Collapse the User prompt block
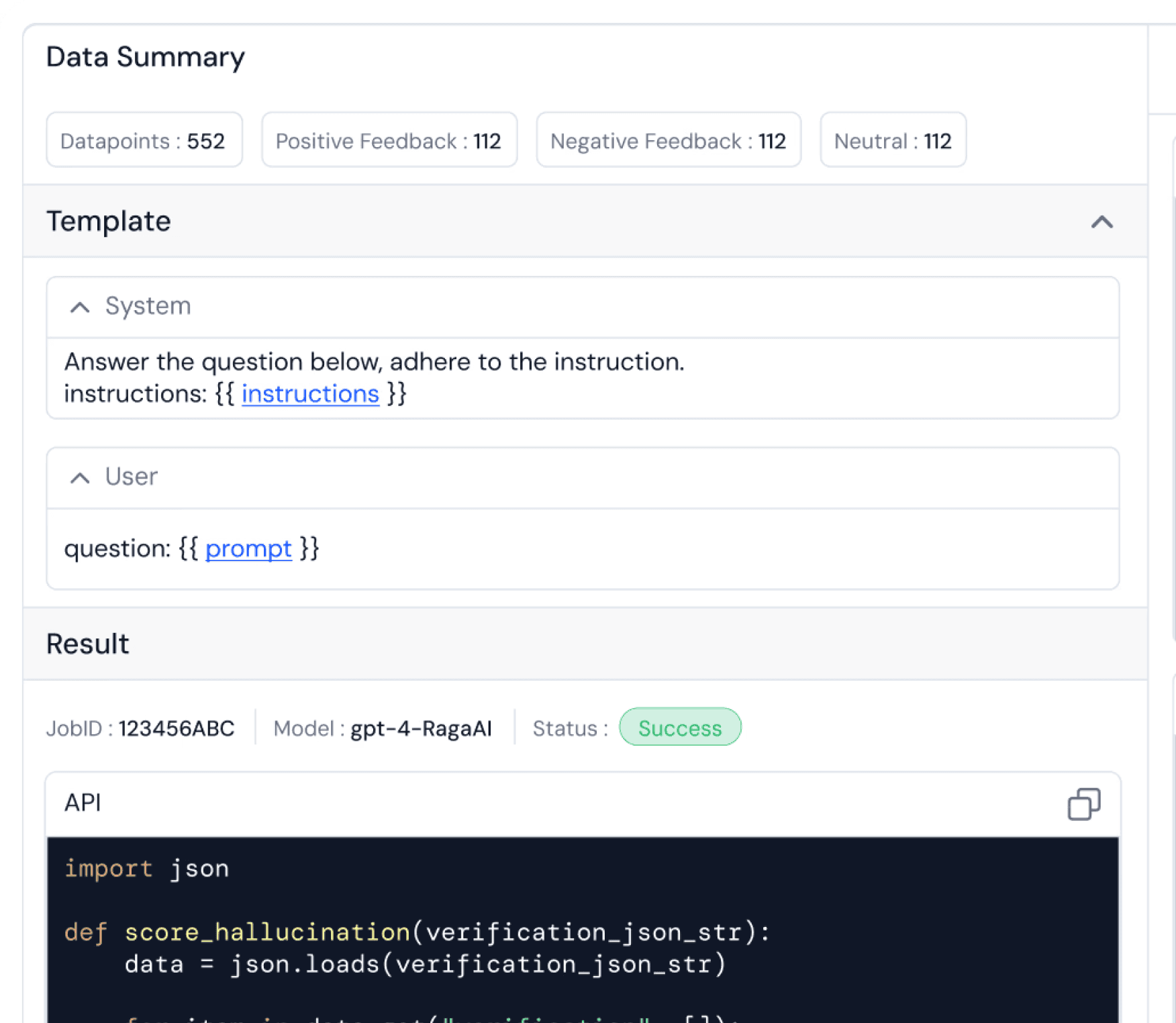This screenshot has height=1023, width=1176. pos(80,477)
